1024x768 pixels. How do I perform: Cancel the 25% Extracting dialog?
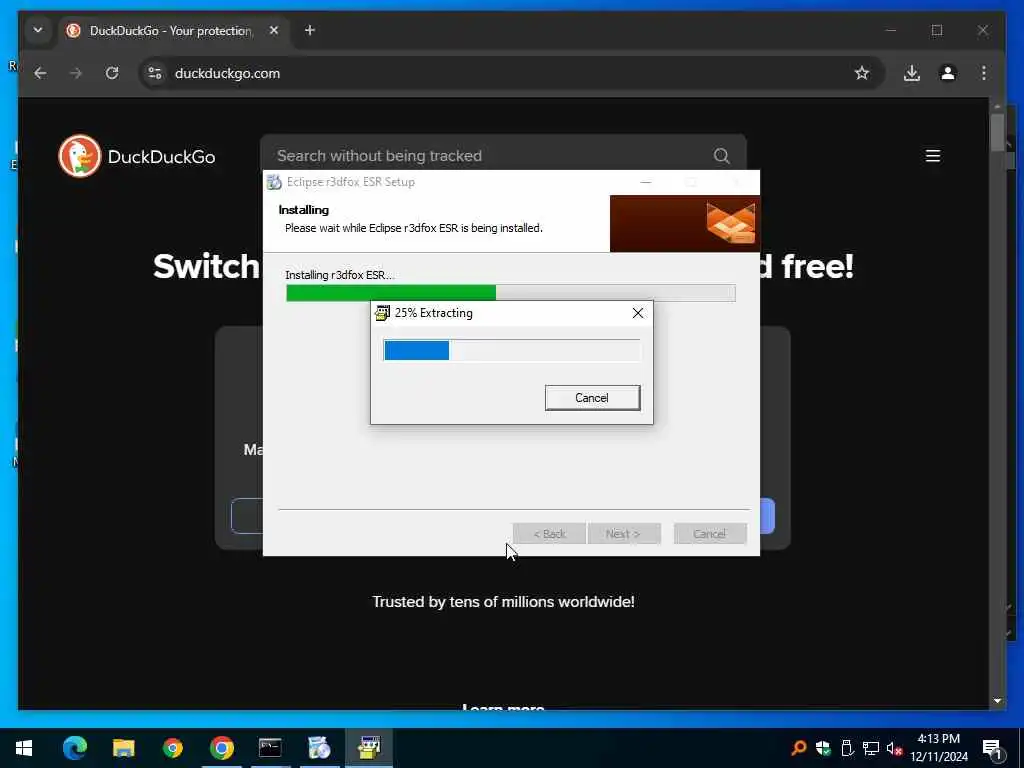(592, 398)
